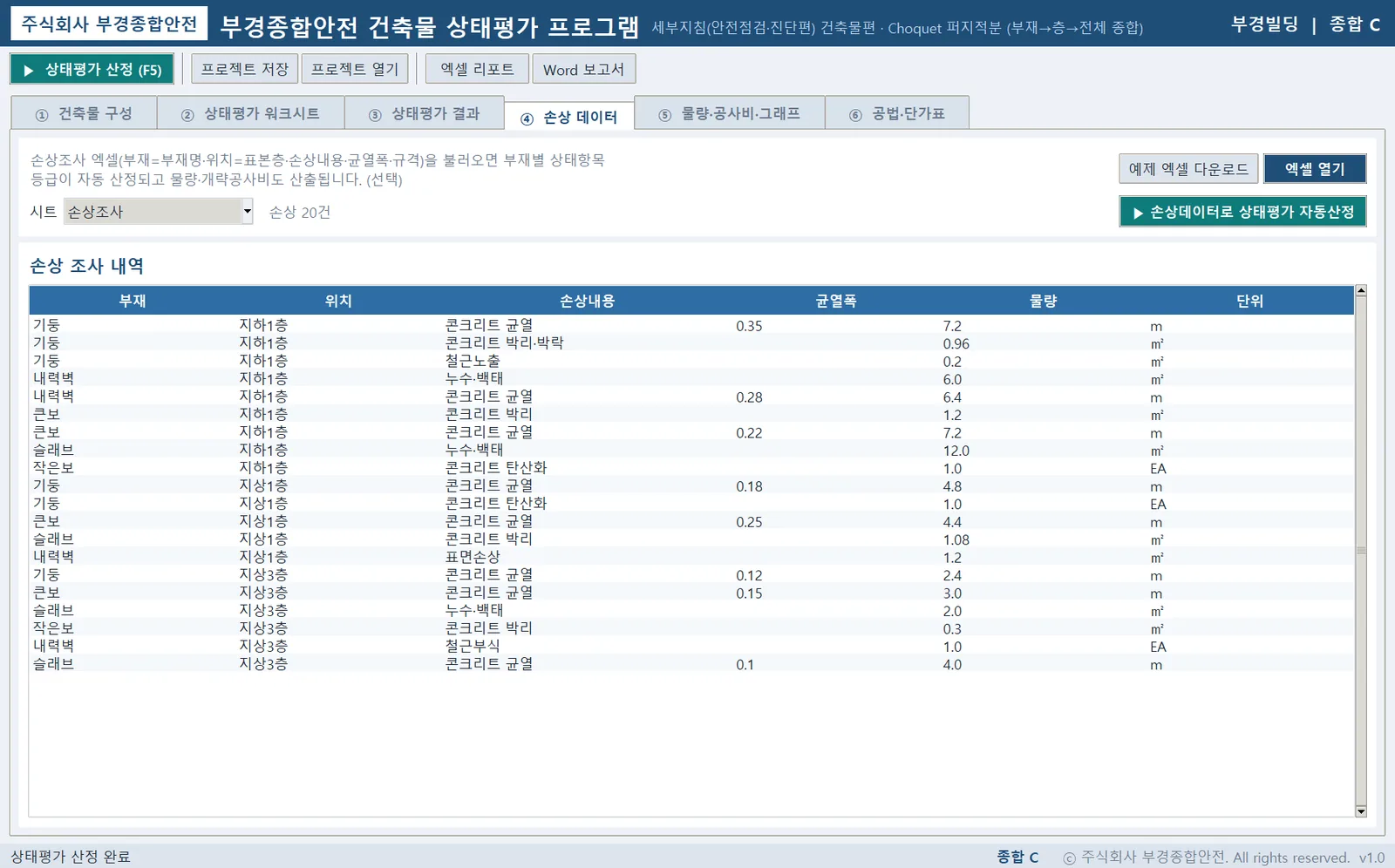Select ④ 손상 데이터 tab
The image size is (1395, 868).
[569, 115]
